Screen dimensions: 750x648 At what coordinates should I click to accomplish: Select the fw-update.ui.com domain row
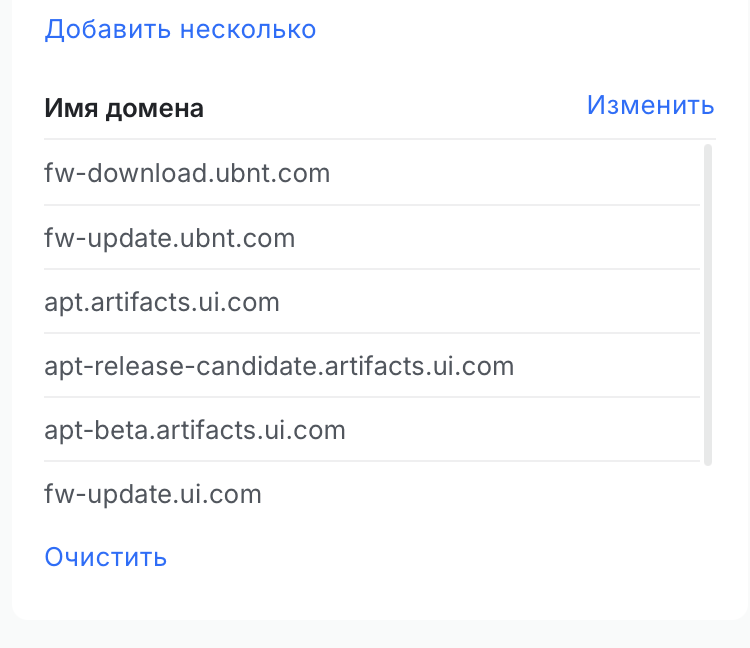[x=153, y=494]
